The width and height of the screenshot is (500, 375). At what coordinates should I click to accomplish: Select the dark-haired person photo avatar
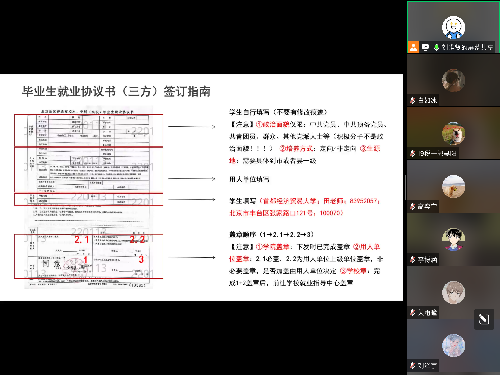click(x=453, y=80)
